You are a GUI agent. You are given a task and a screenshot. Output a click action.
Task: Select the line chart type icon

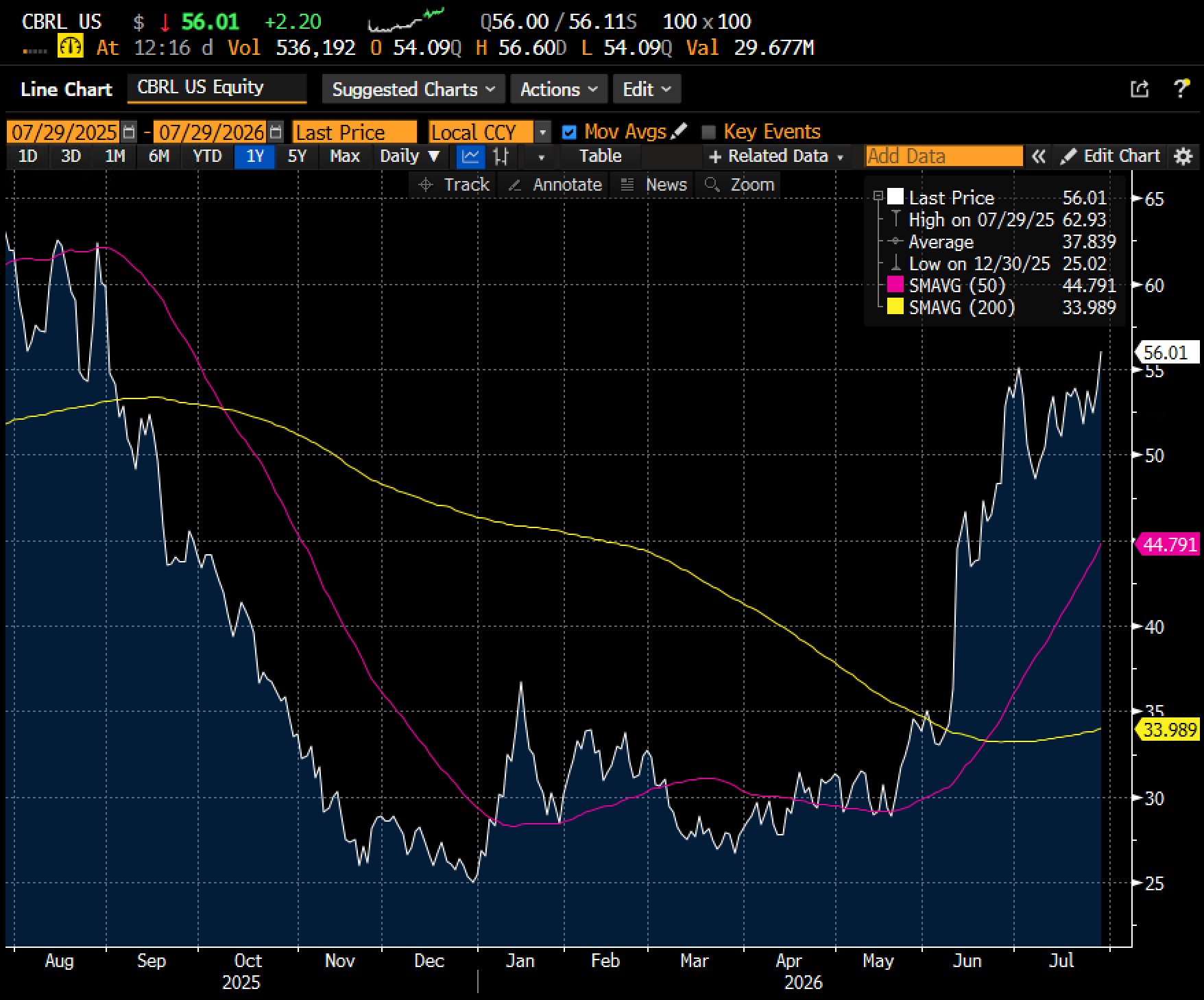[x=470, y=156]
